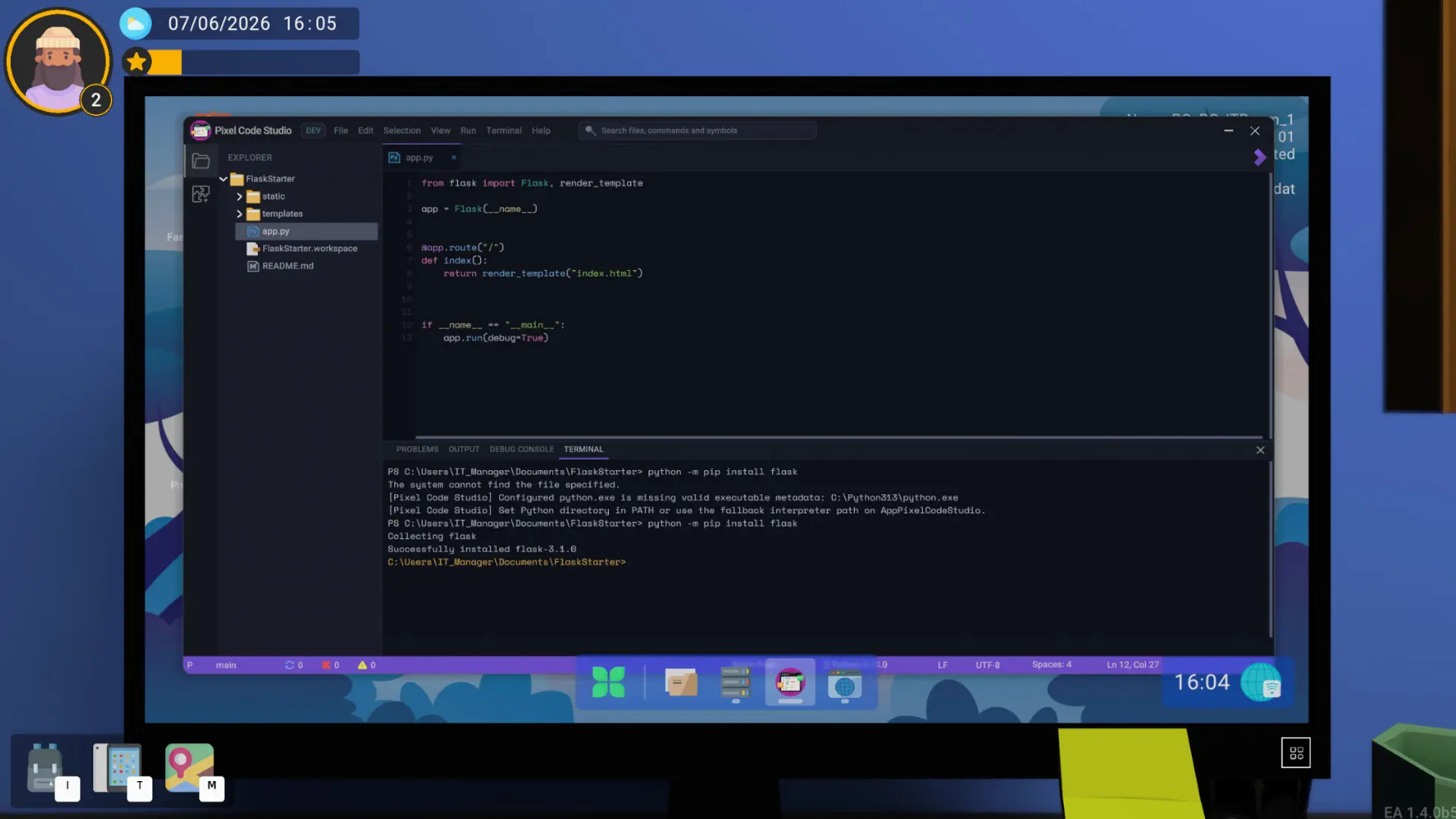
Task: Collapse the FlaskStarter root folder
Action: [224, 179]
